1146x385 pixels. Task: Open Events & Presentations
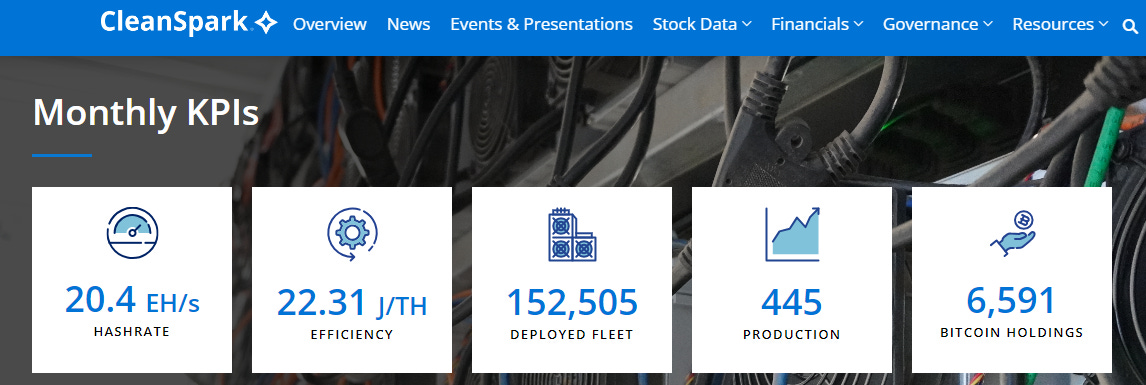pos(542,24)
